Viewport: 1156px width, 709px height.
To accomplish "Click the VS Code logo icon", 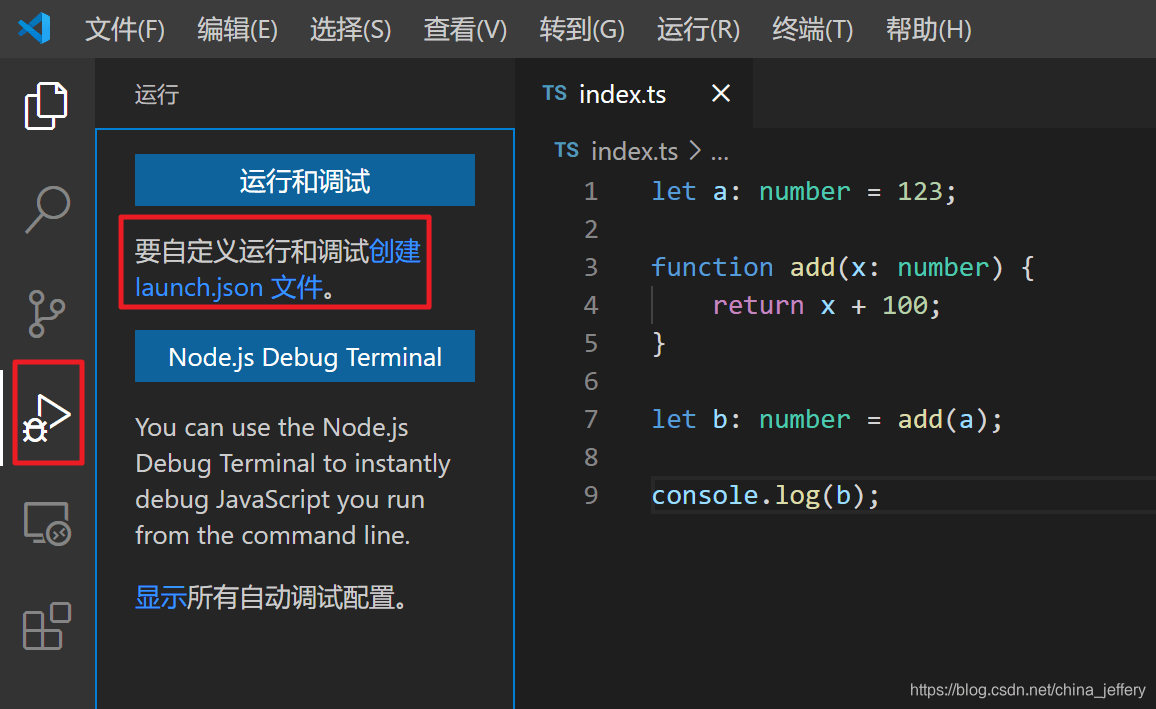I will pos(34,29).
